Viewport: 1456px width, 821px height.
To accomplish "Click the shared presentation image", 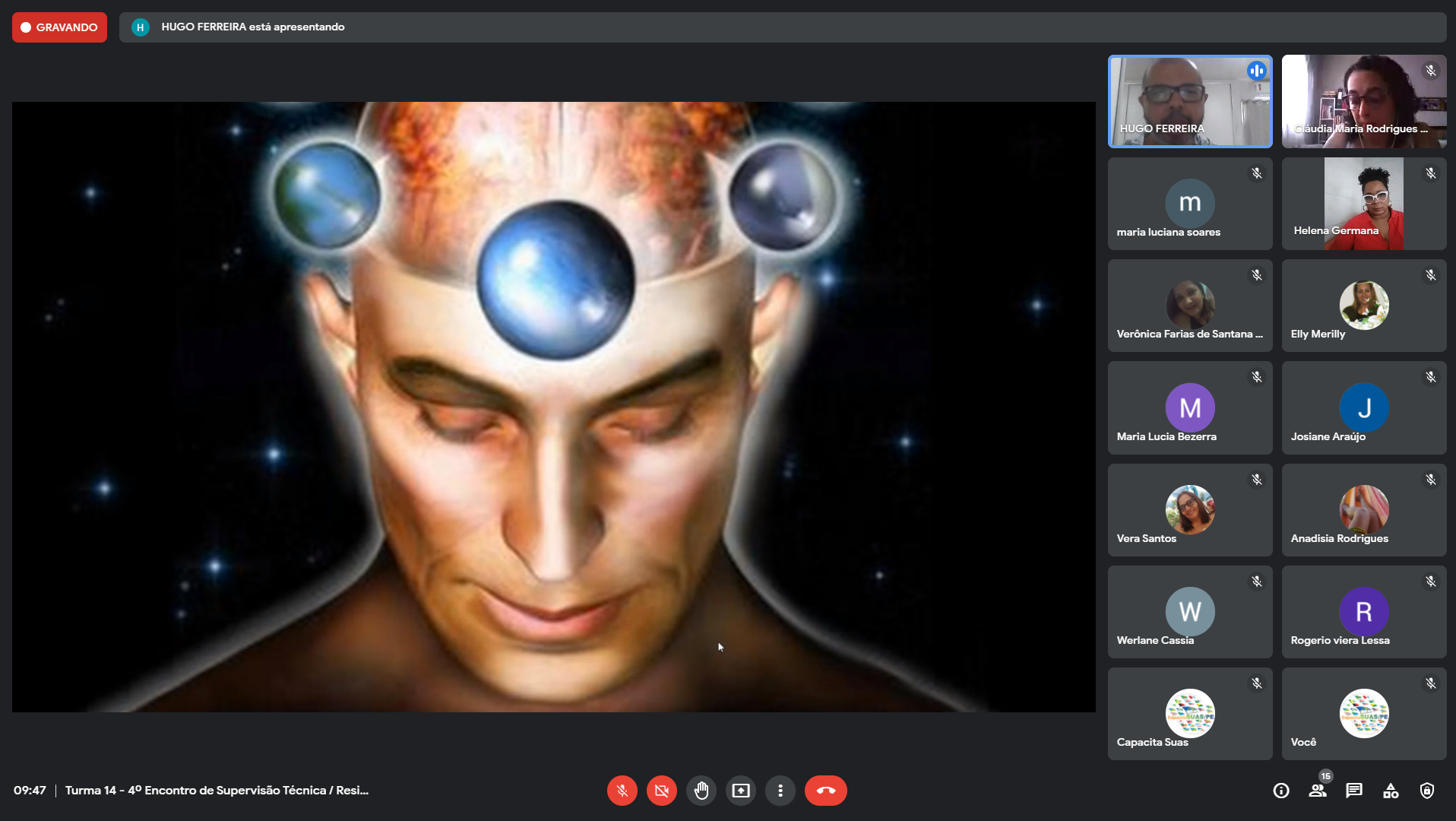I will [553, 407].
